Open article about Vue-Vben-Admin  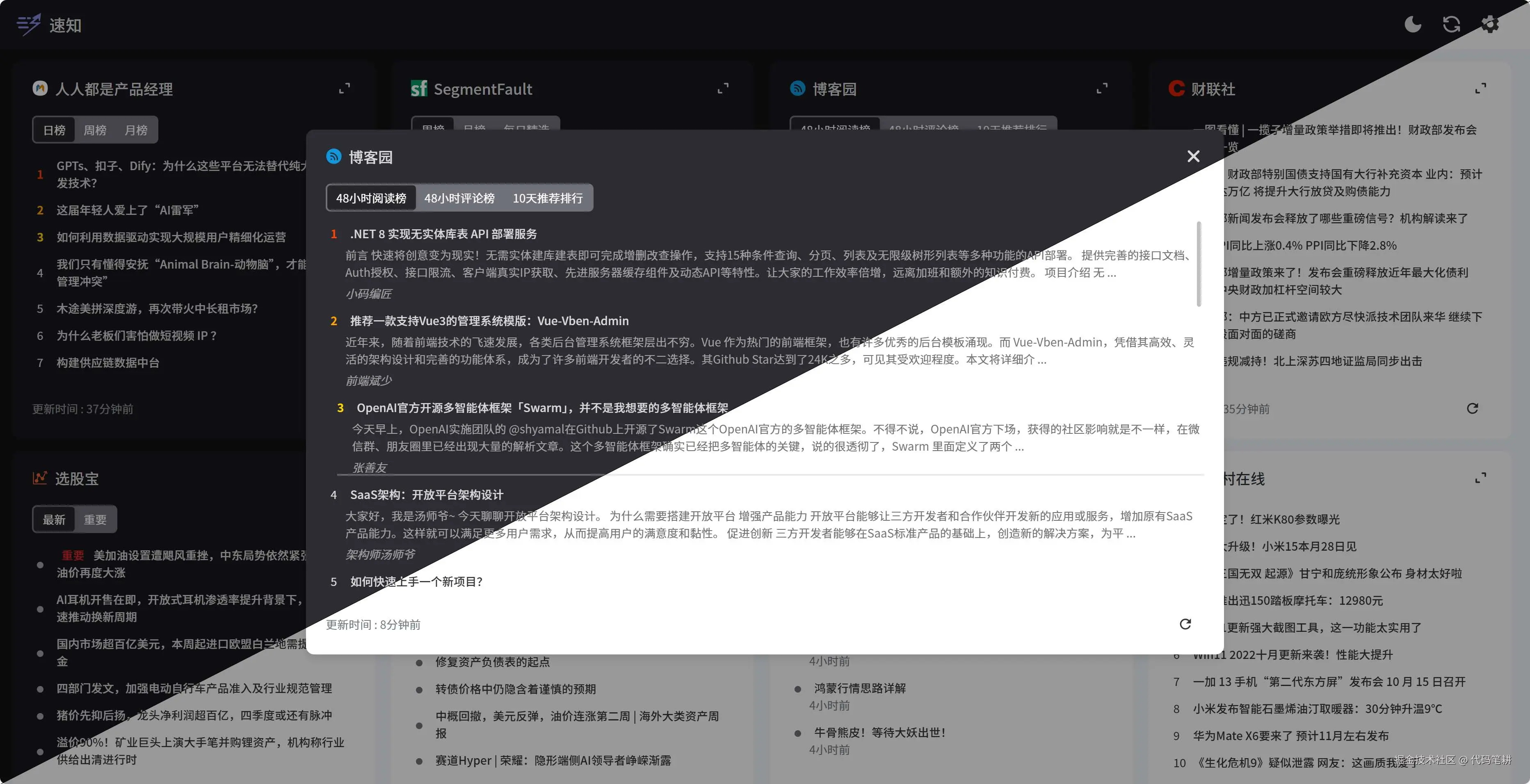(489, 321)
